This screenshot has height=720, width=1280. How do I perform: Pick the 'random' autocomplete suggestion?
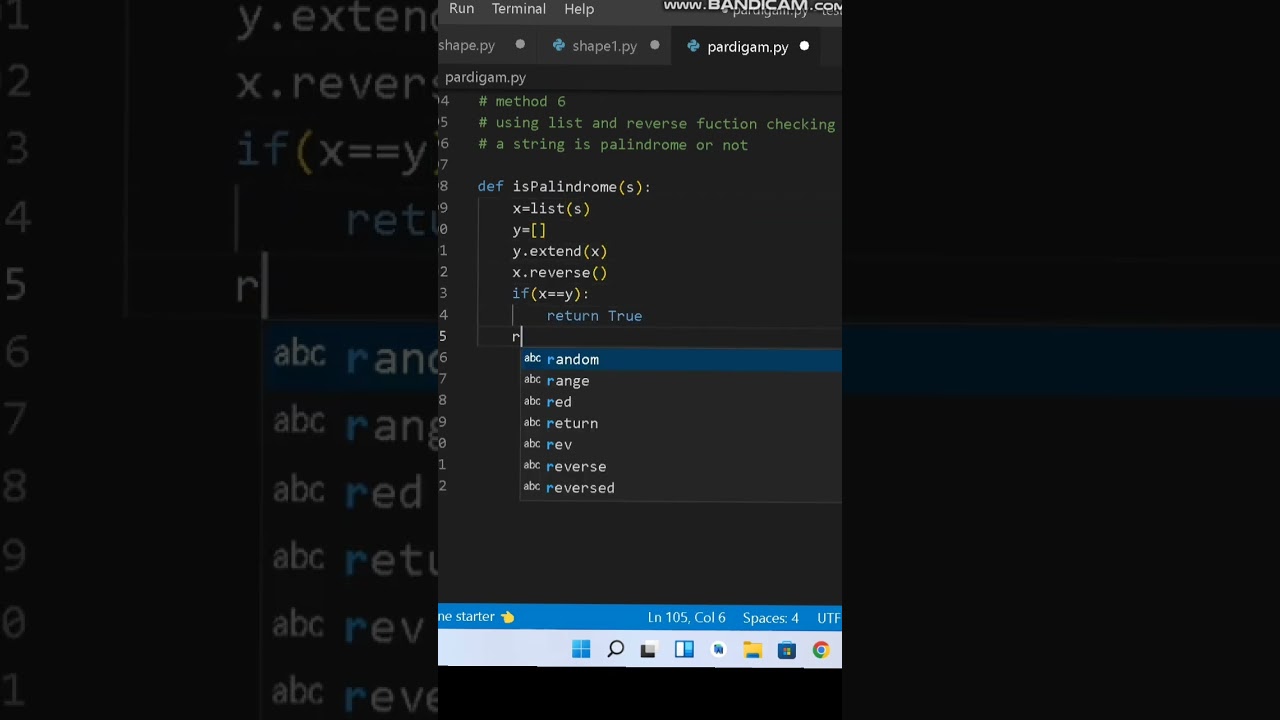(x=682, y=359)
